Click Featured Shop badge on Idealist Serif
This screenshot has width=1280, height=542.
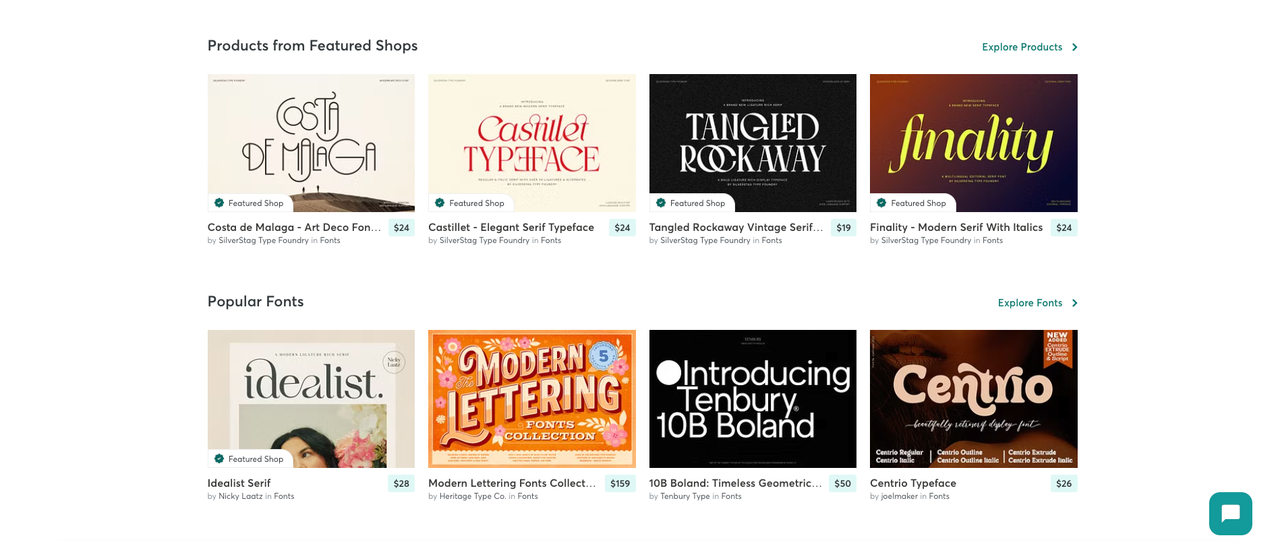249,459
